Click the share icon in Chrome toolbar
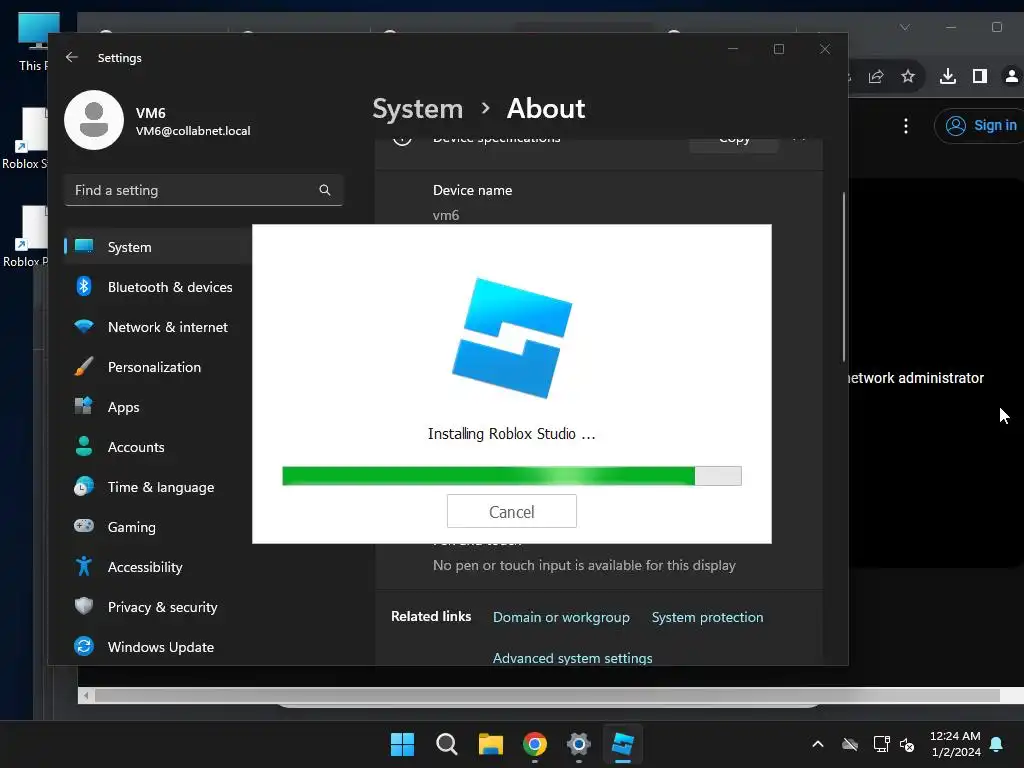The height and width of the screenshot is (768, 1024). click(x=876, y=76)
